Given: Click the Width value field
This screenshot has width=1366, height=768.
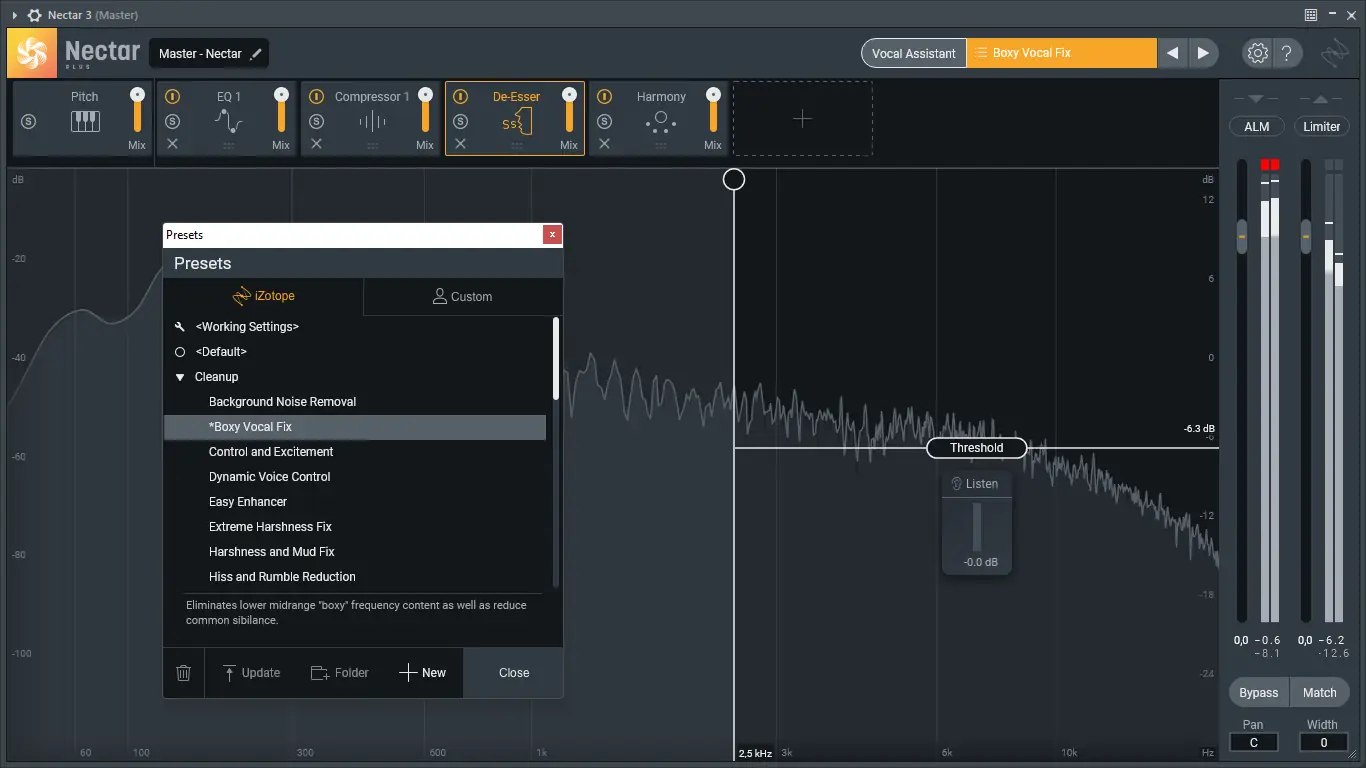Looking at the screenshot, I should coord(1323,742).
